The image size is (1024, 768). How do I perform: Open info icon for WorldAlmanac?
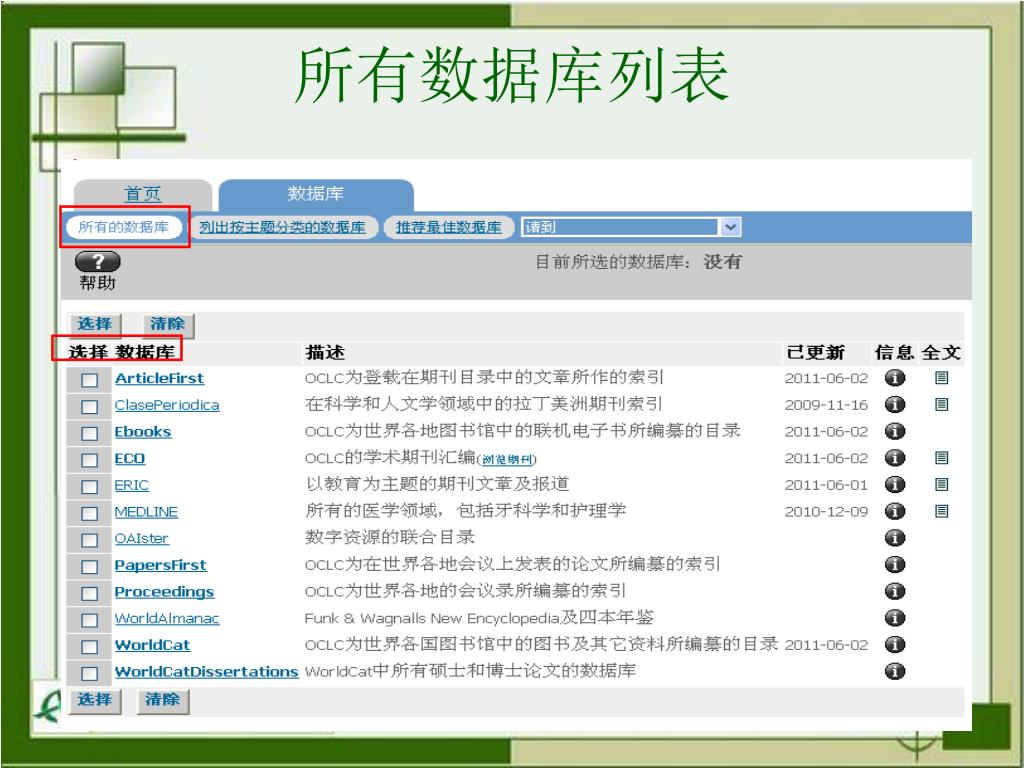click(895, 617)
